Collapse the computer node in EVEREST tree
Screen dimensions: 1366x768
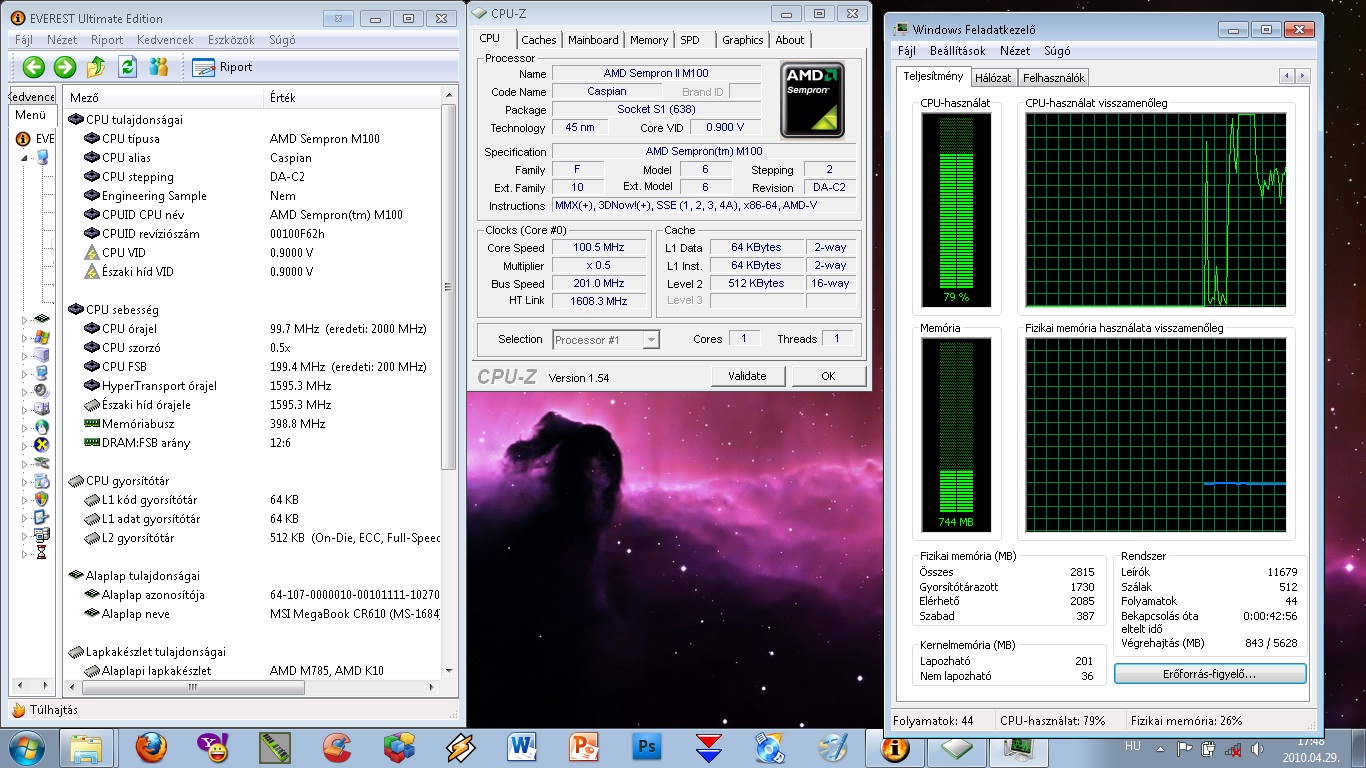[25, 157]
